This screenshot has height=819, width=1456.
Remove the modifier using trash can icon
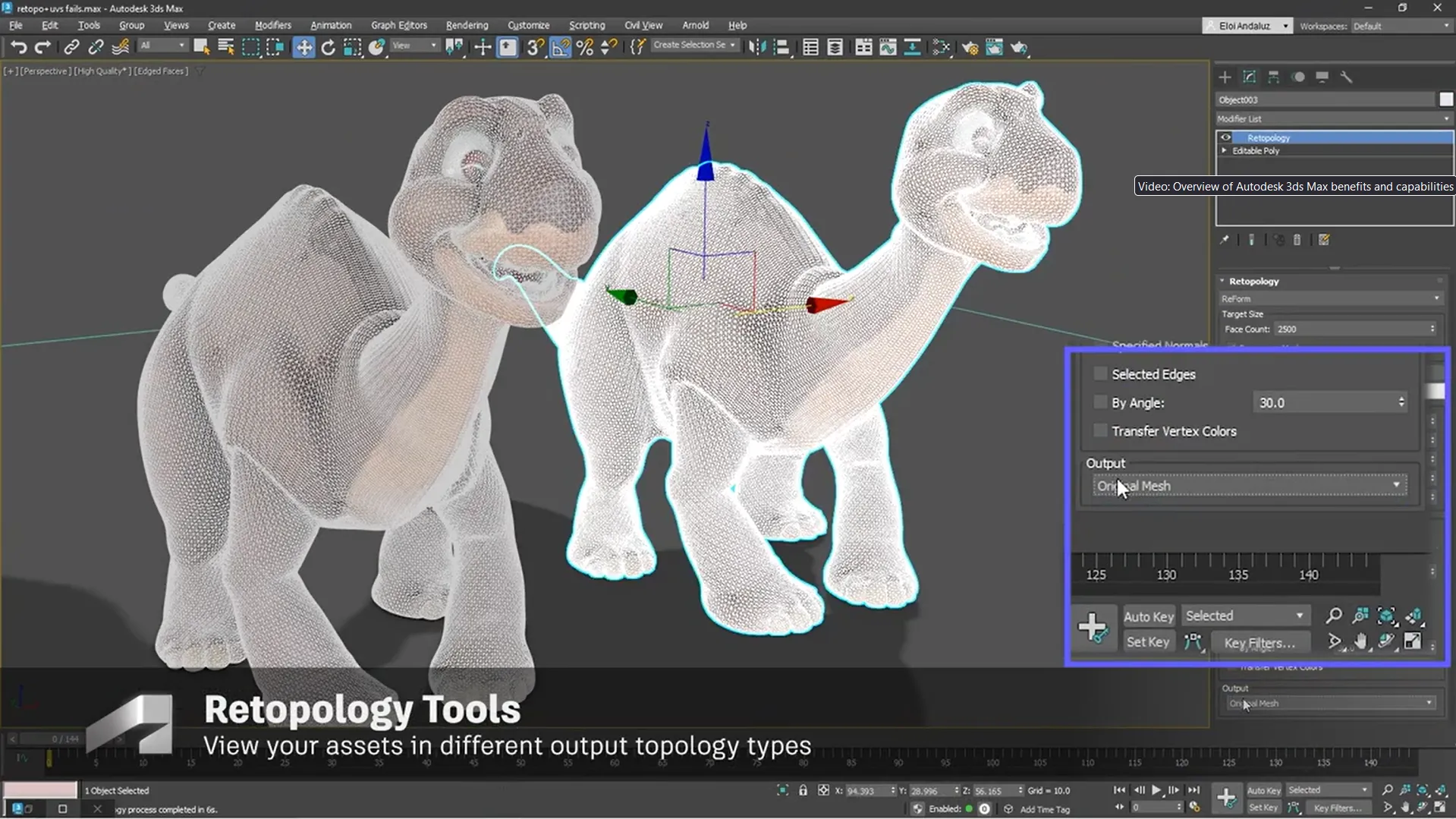click(x=1297, y=239)
